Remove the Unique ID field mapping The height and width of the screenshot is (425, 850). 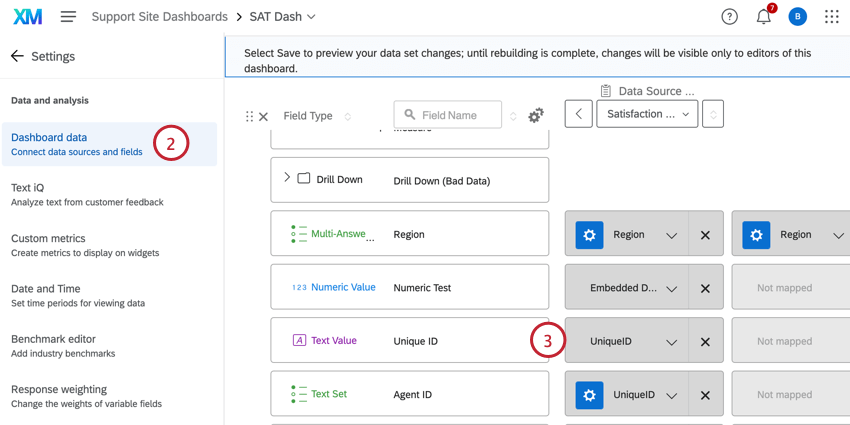[705, 342]
